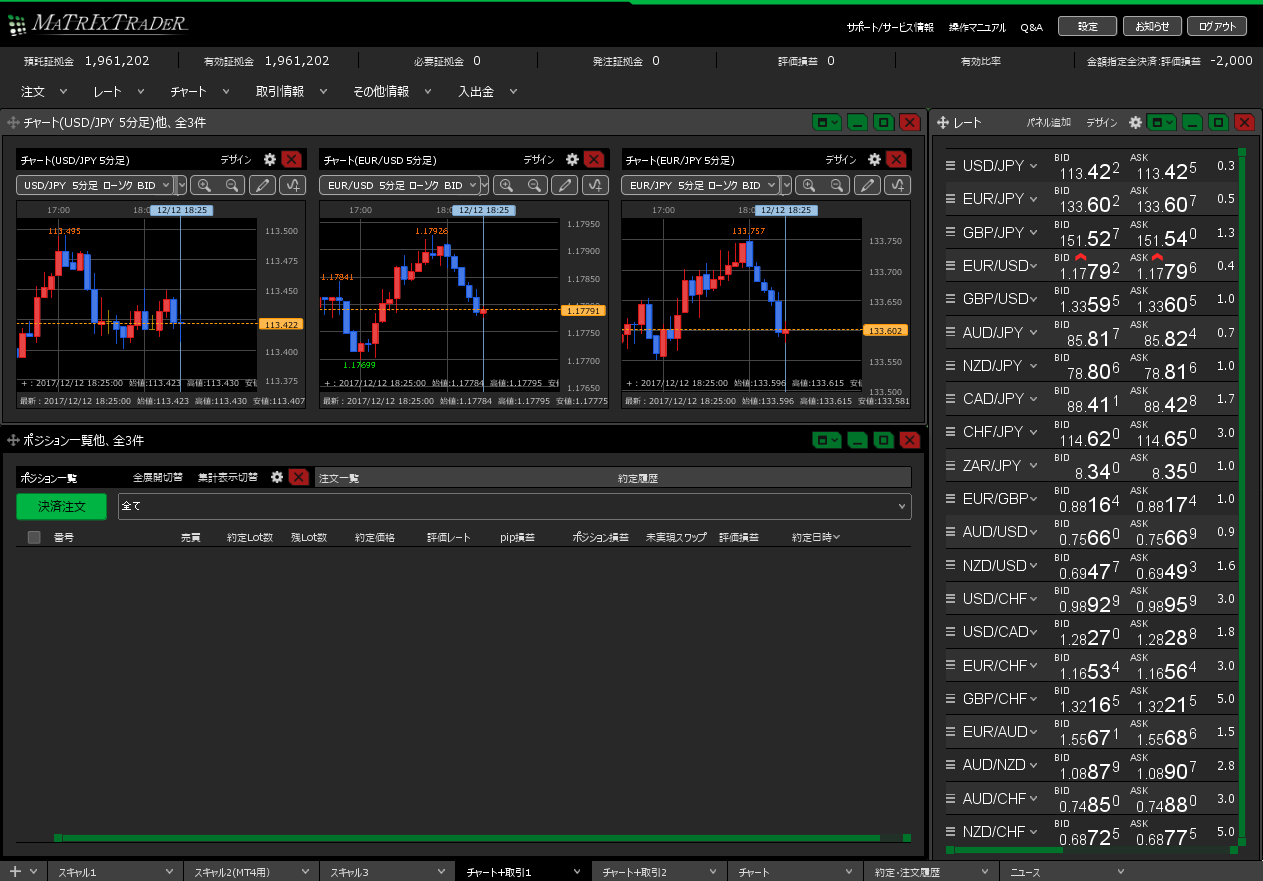Grab the move handle of the レート panel

[x=943, y=123]
